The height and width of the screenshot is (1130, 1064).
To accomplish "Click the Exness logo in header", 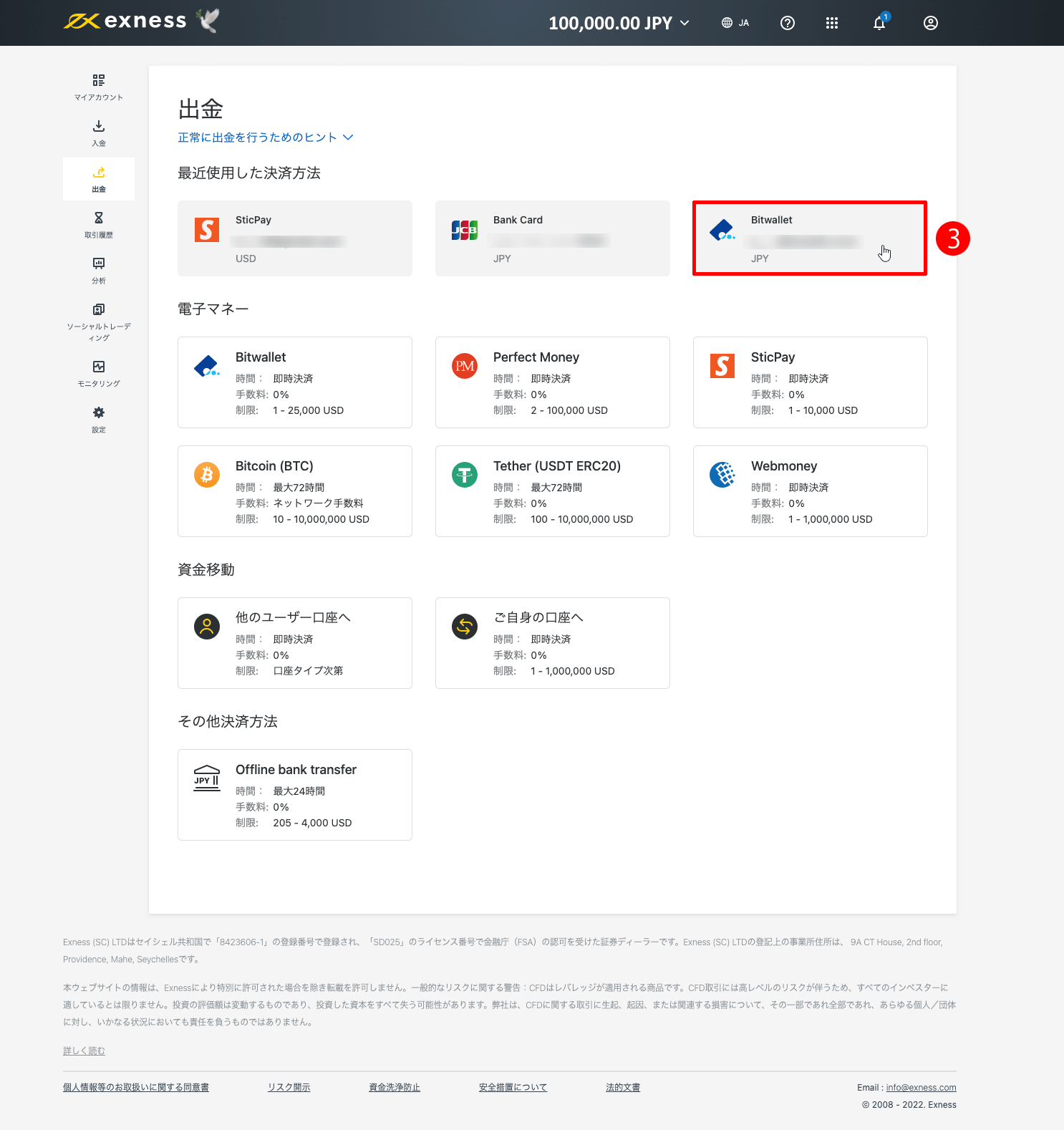I will [125, 21].
